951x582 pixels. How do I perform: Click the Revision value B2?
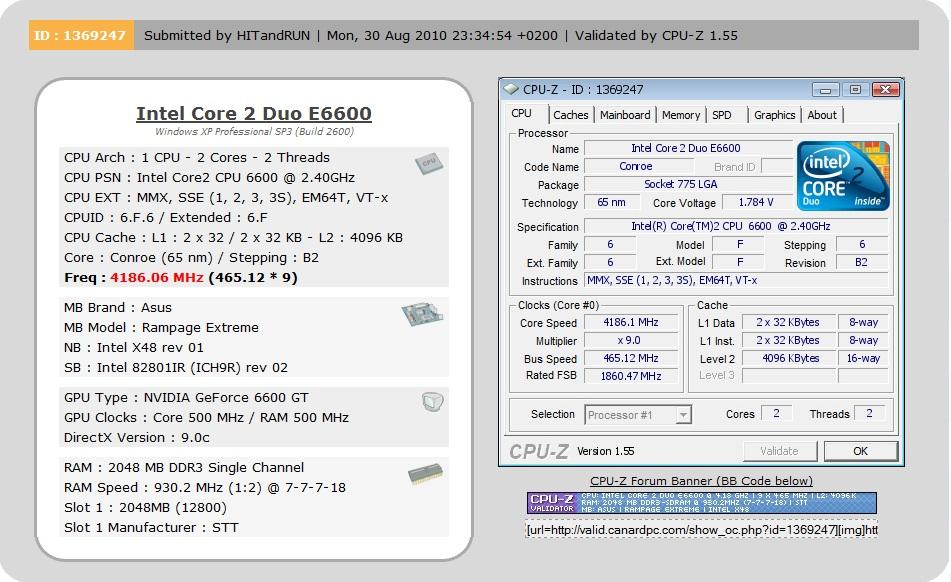pyautogui.click(x=861, y=263)
